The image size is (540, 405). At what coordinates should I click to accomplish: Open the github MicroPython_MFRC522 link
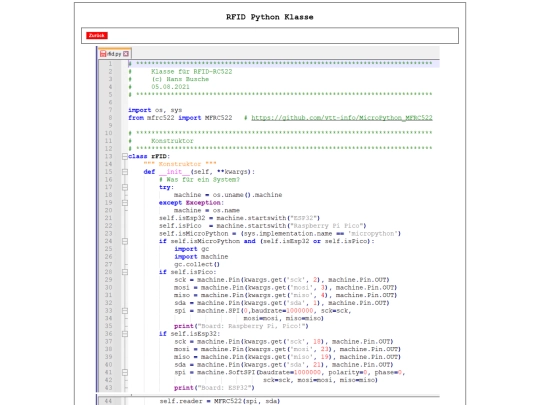(x=342, y=118)
